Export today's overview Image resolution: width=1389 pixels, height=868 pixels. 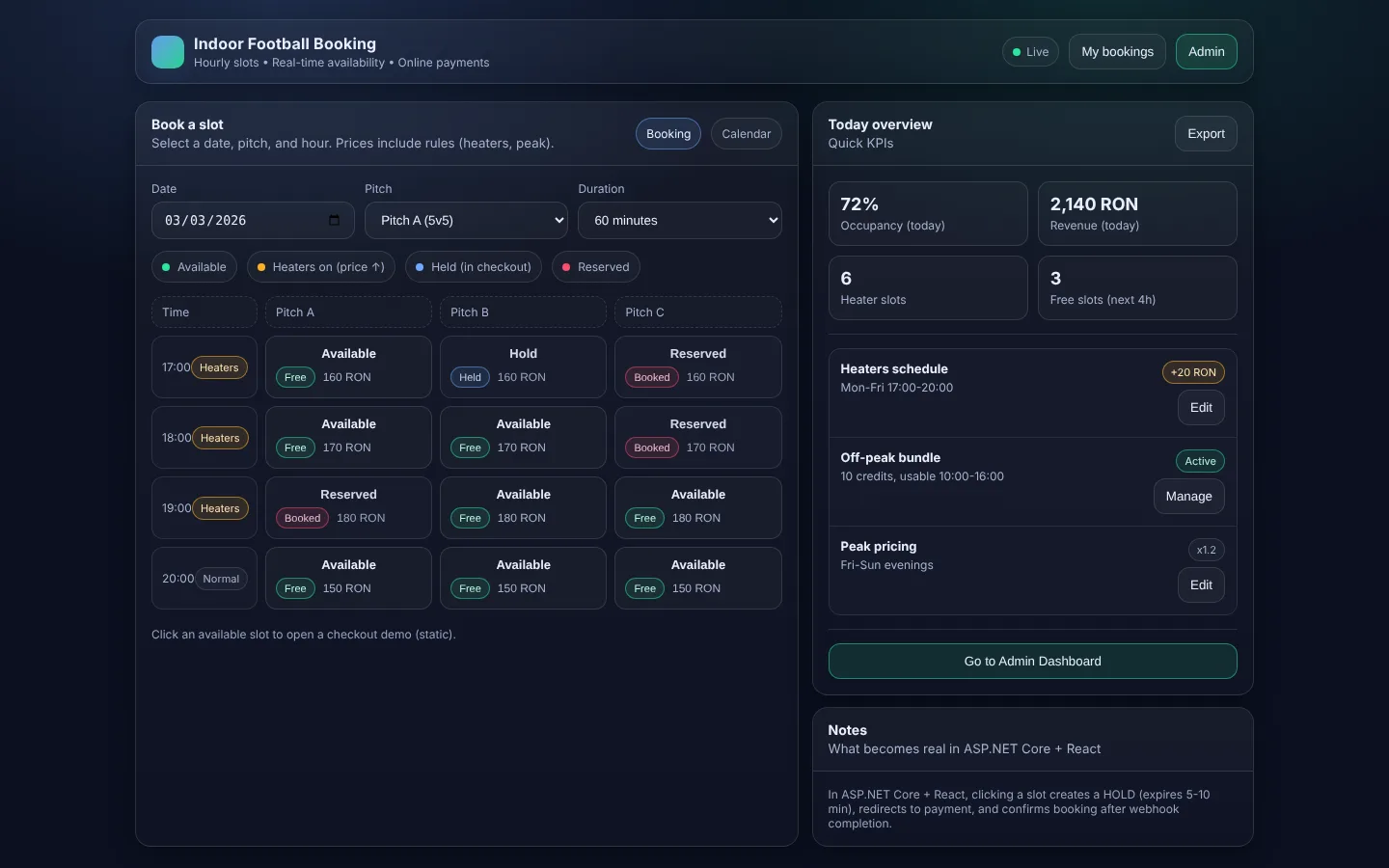tap(1206, 134)
